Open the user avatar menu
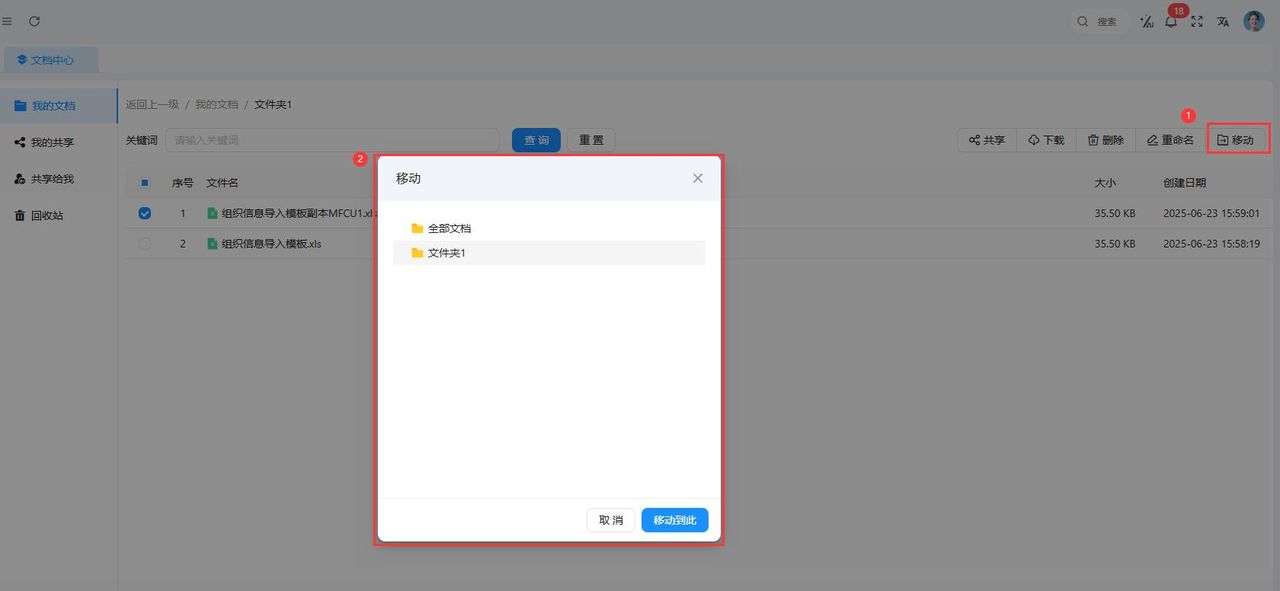This screenshot has width=1280, height=591. point(1254,21)
